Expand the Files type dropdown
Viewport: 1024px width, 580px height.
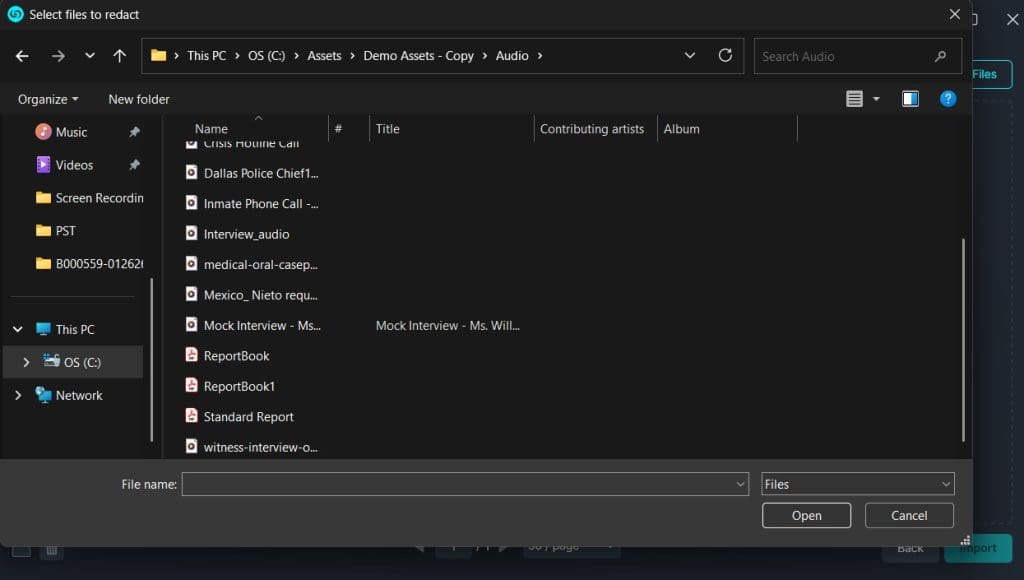point(857,484)
